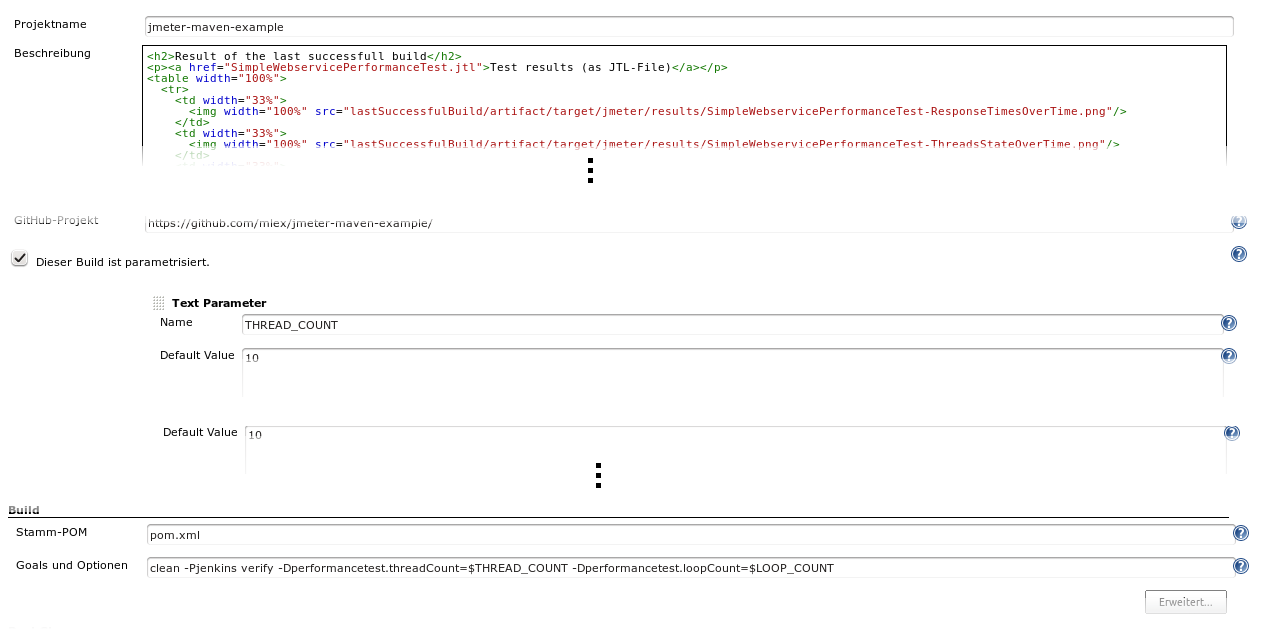Click the lower Default Value text area

pyautogui.click(x=735, y=448)
